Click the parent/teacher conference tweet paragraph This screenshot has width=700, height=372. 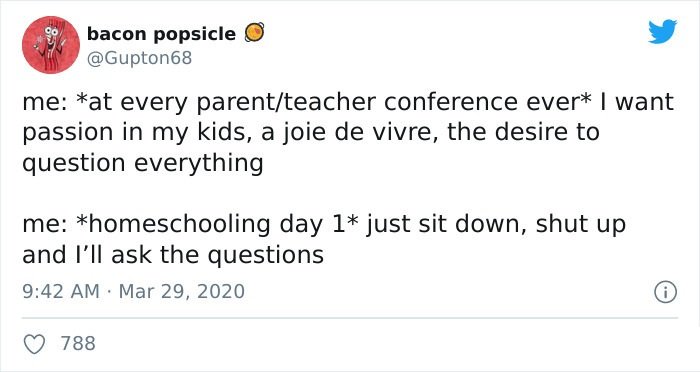348,133
